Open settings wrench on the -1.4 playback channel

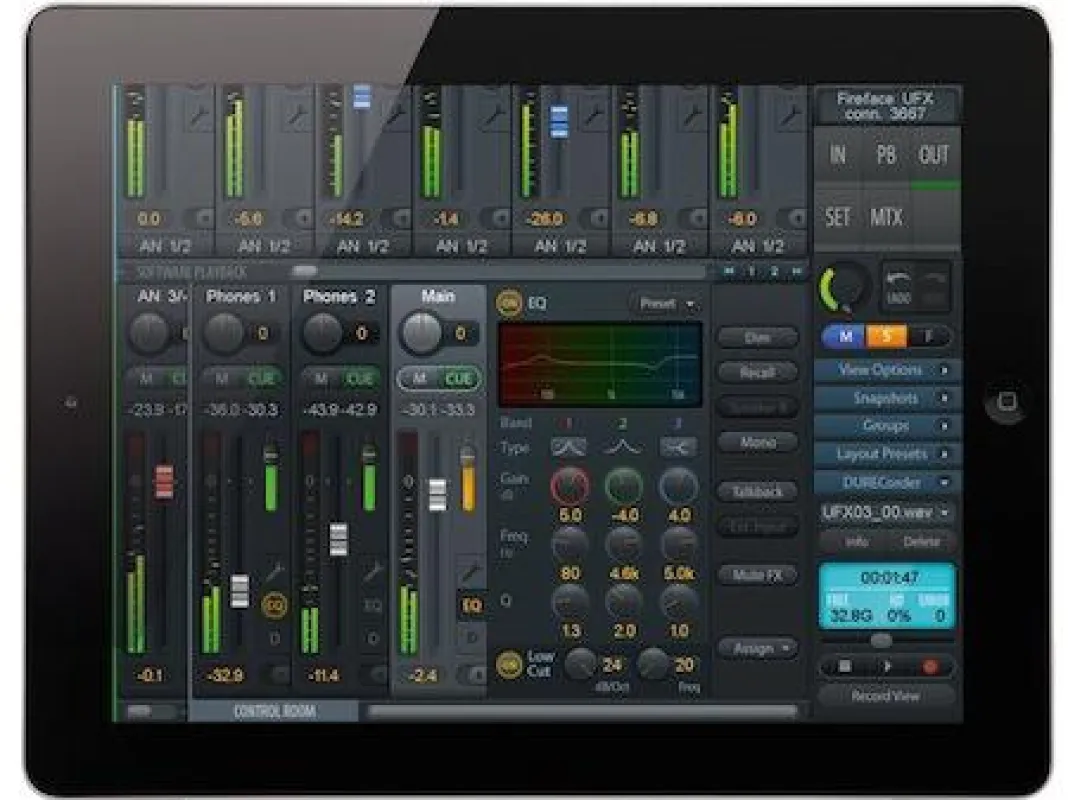(x=494, y=113)
